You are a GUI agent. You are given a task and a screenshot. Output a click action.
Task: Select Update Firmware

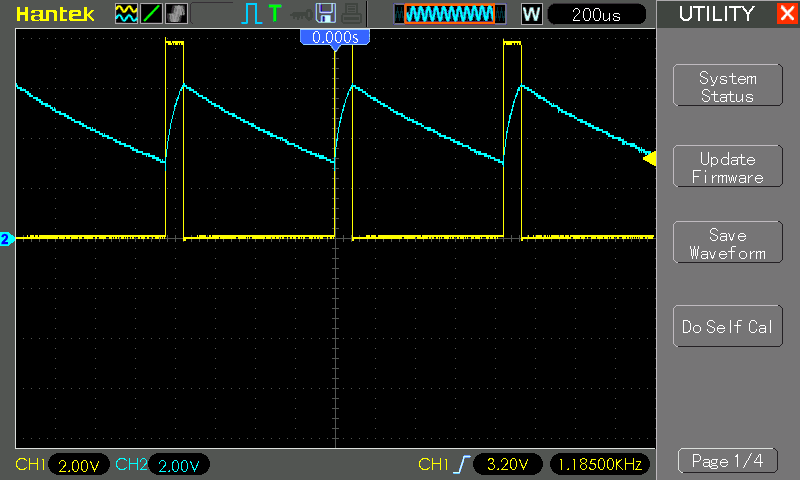pyautogui.click(x=728, y=166)
